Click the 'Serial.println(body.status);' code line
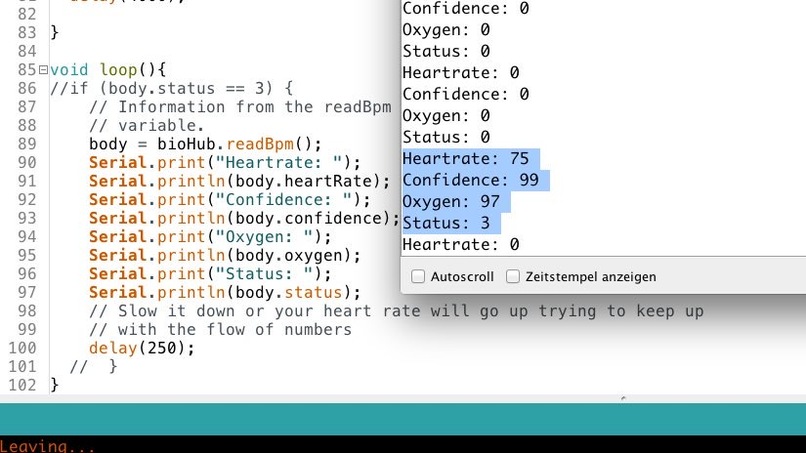Viewport: 806px width, 453px height. [x=225, y=292]
